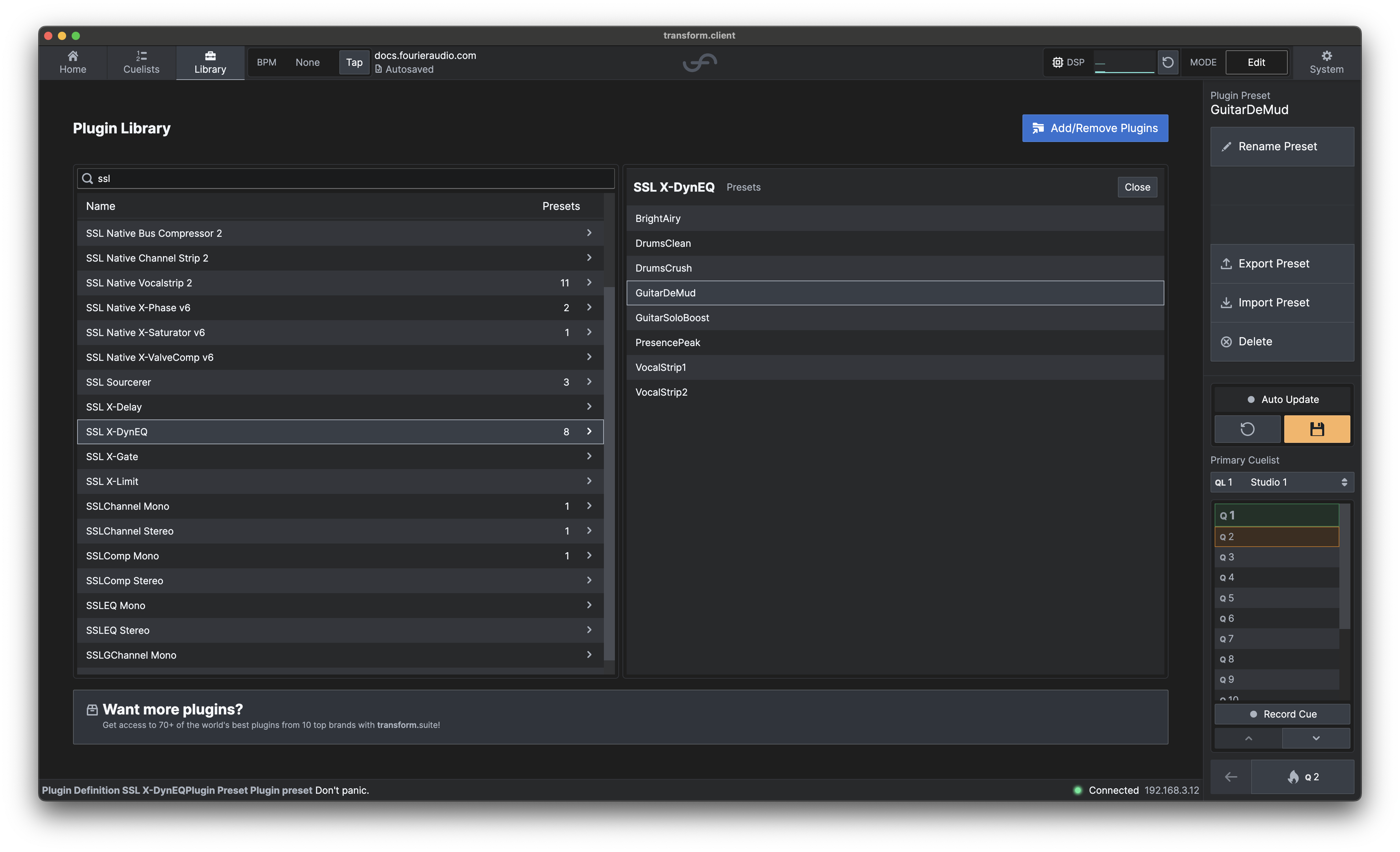
Task: Select SSLChannel Mono plugin row
Action: [x=340, y=506]
